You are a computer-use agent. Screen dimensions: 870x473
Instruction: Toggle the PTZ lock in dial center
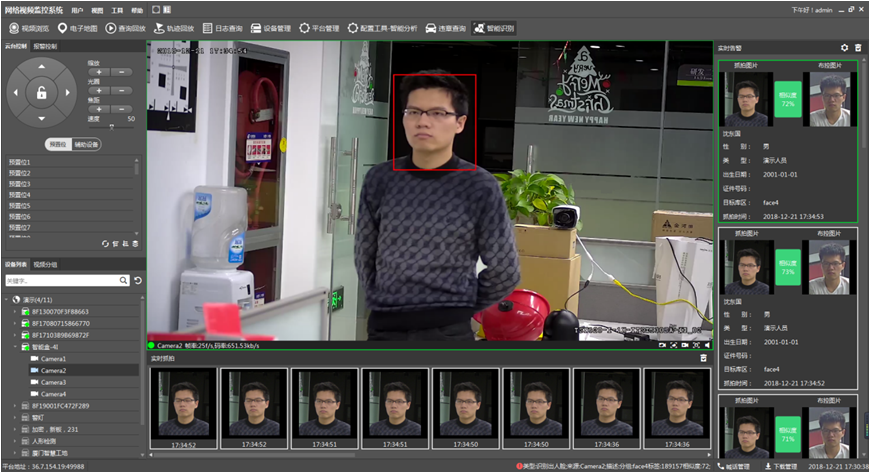(x=42, y=93)
